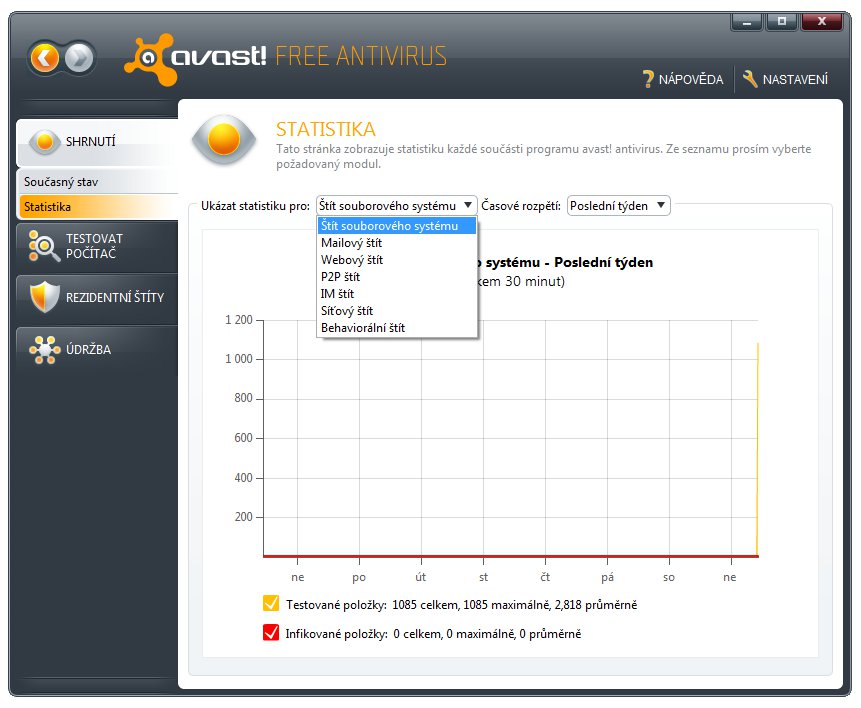Click the Časové rozpětí label
This screenshot has height=708, width=861.
521,206
